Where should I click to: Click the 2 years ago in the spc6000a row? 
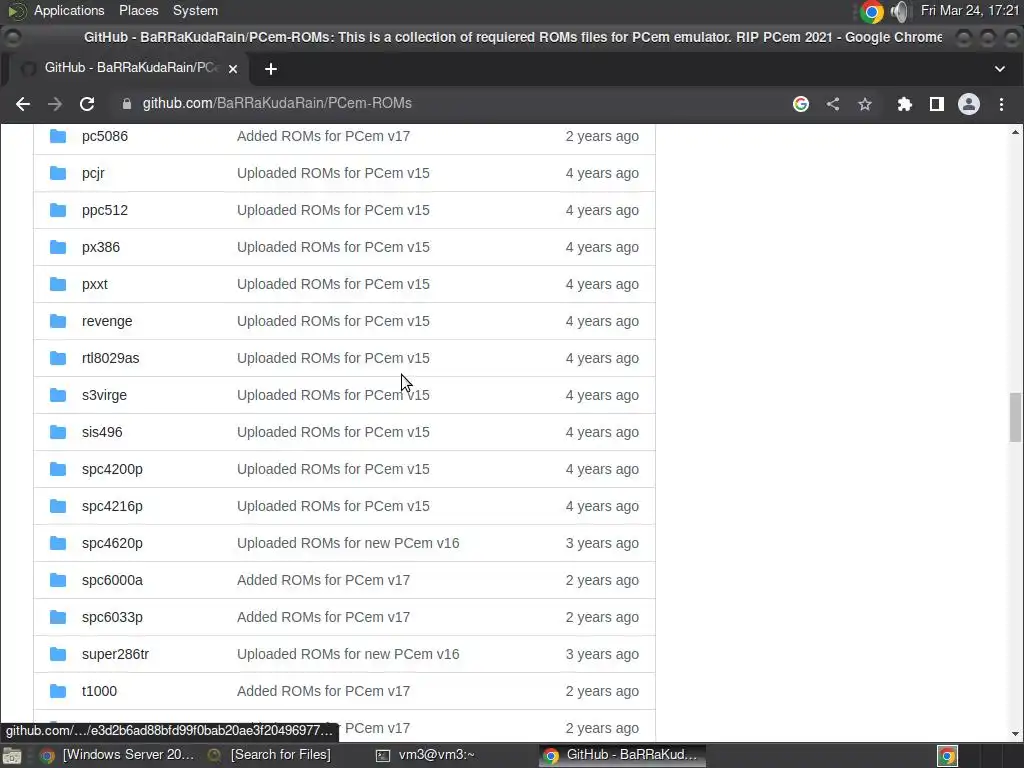[602, 580]
